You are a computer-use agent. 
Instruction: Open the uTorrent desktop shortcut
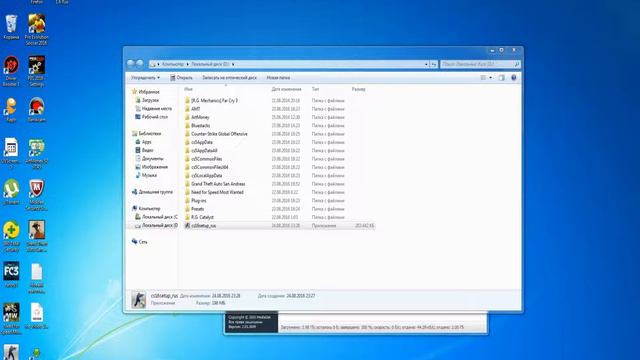11,192
